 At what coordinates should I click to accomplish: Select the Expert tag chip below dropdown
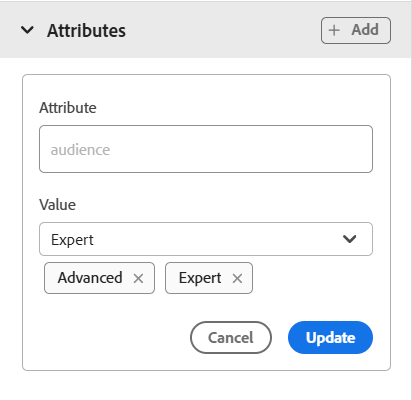pyautogui.click(x=209, y=278)
